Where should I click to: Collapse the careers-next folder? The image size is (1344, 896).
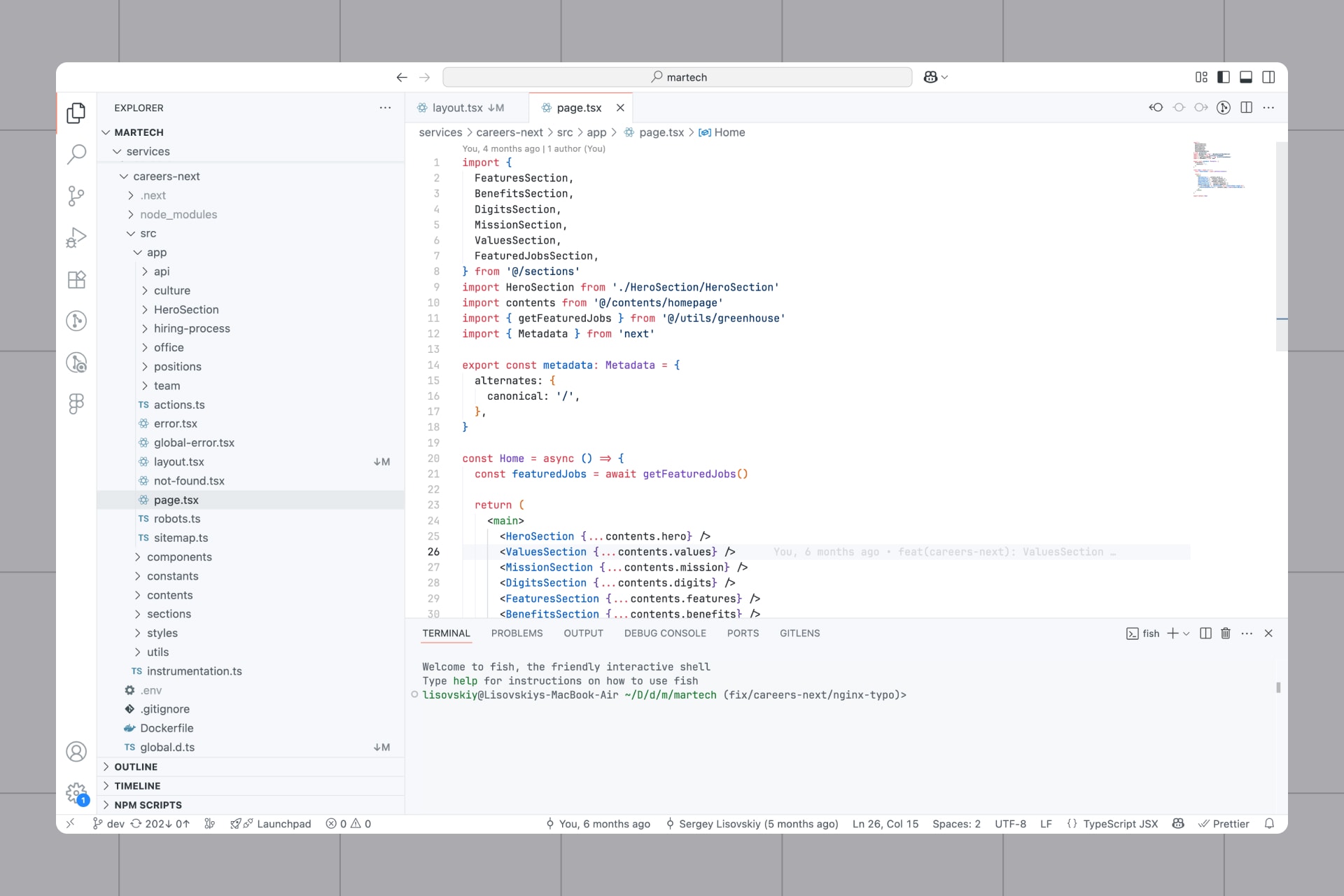point(251,176)
